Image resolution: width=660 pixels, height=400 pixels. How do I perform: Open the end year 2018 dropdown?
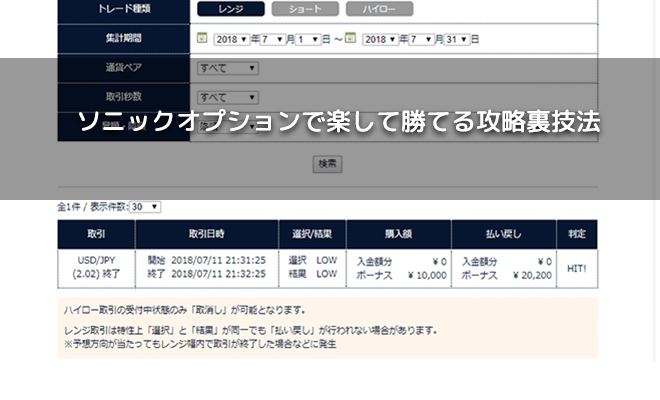(380, 40)
